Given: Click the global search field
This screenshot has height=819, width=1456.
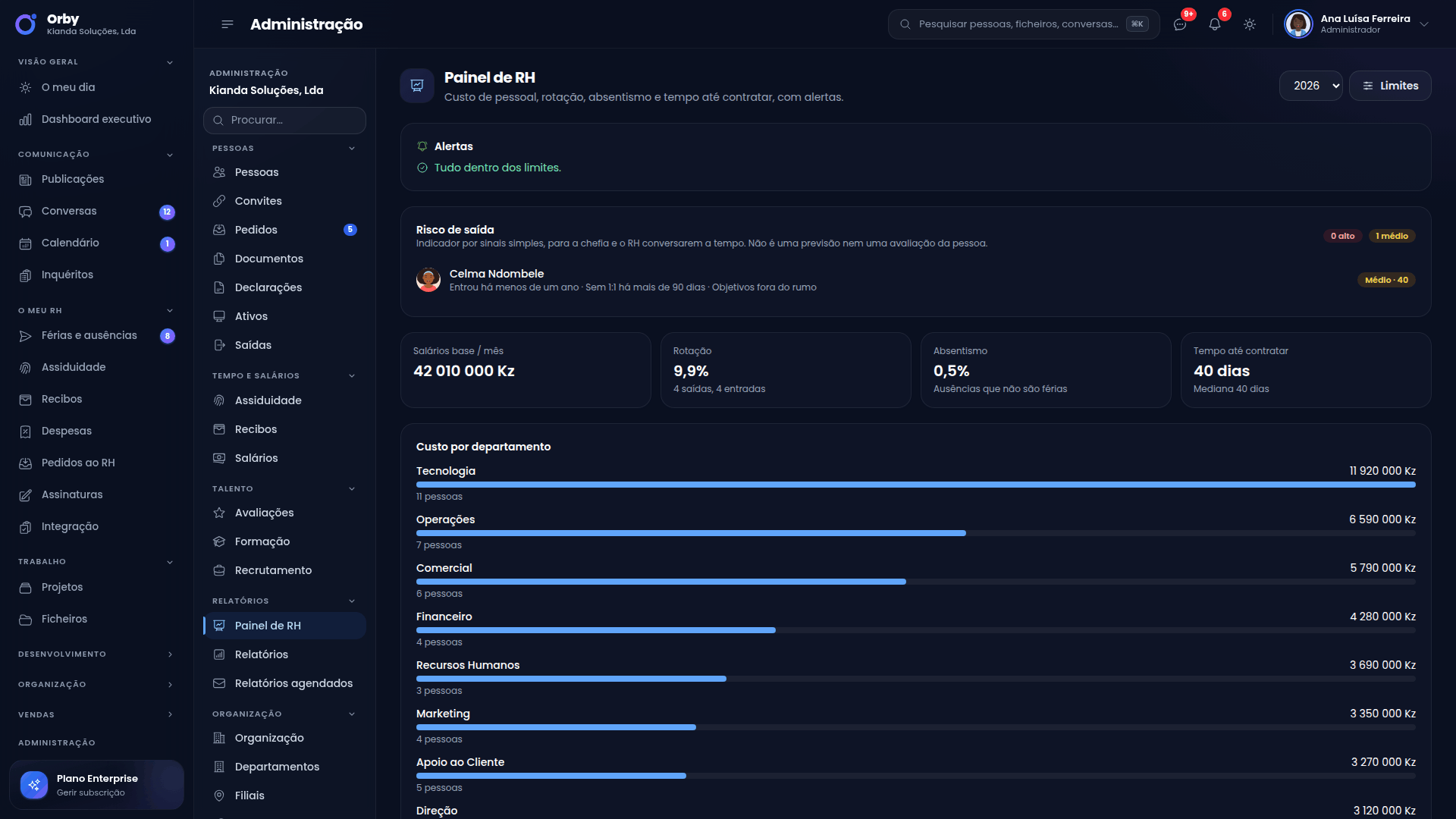Looking at the screenshot, I should [1024, 24].
